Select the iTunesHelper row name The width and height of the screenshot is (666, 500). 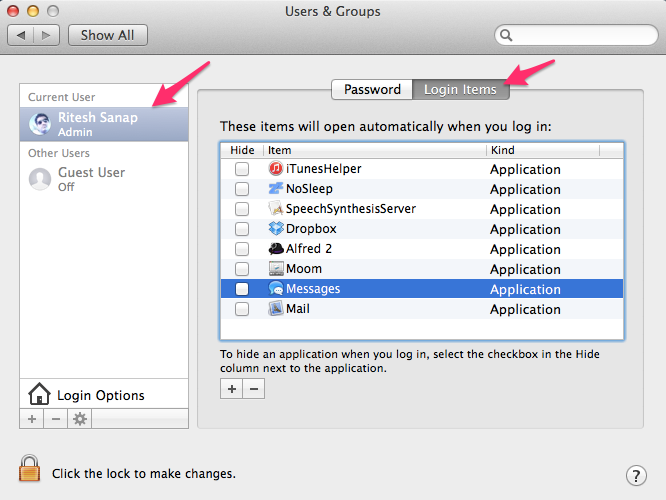(324, 169)
